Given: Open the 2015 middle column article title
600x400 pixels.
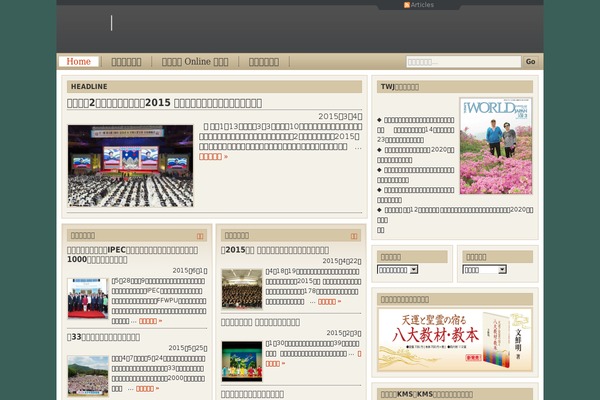Looking at the screenshot, I should click(x=275, y=250).
